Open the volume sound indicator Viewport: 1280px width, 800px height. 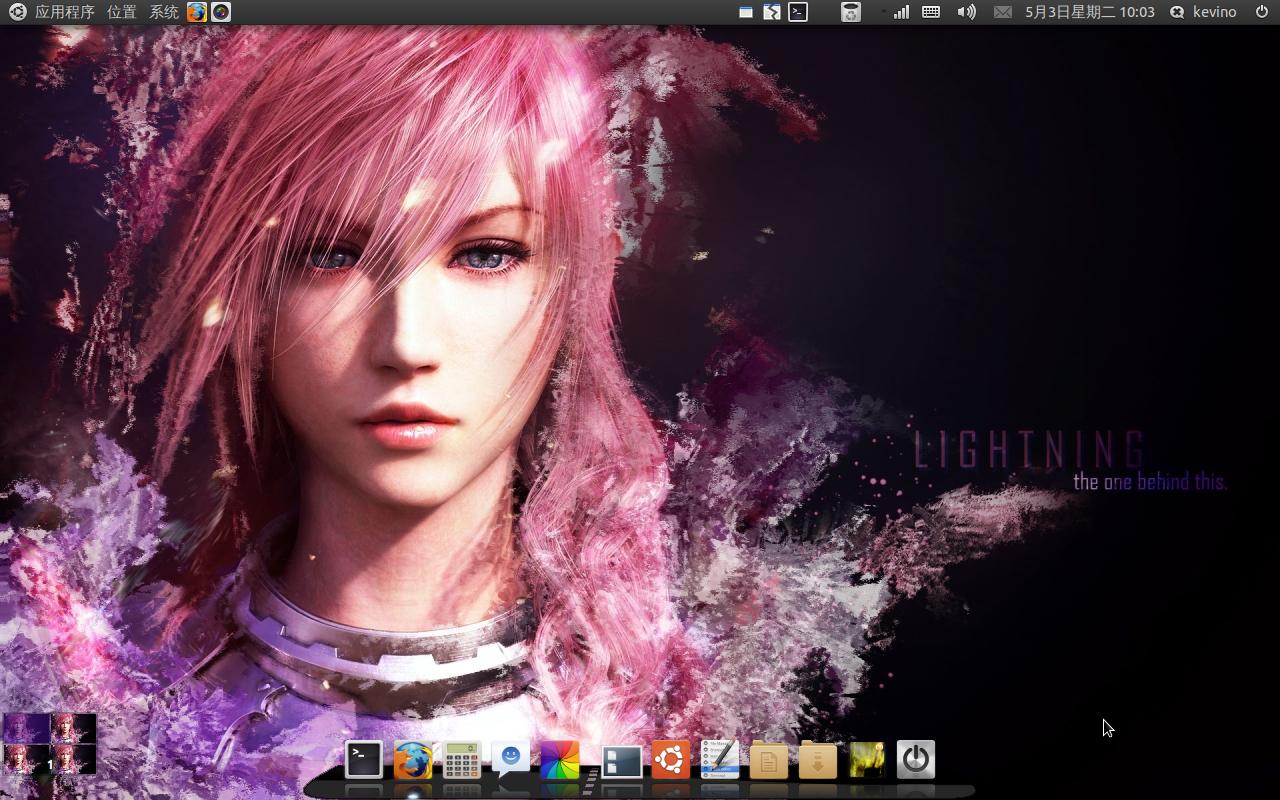966,12
